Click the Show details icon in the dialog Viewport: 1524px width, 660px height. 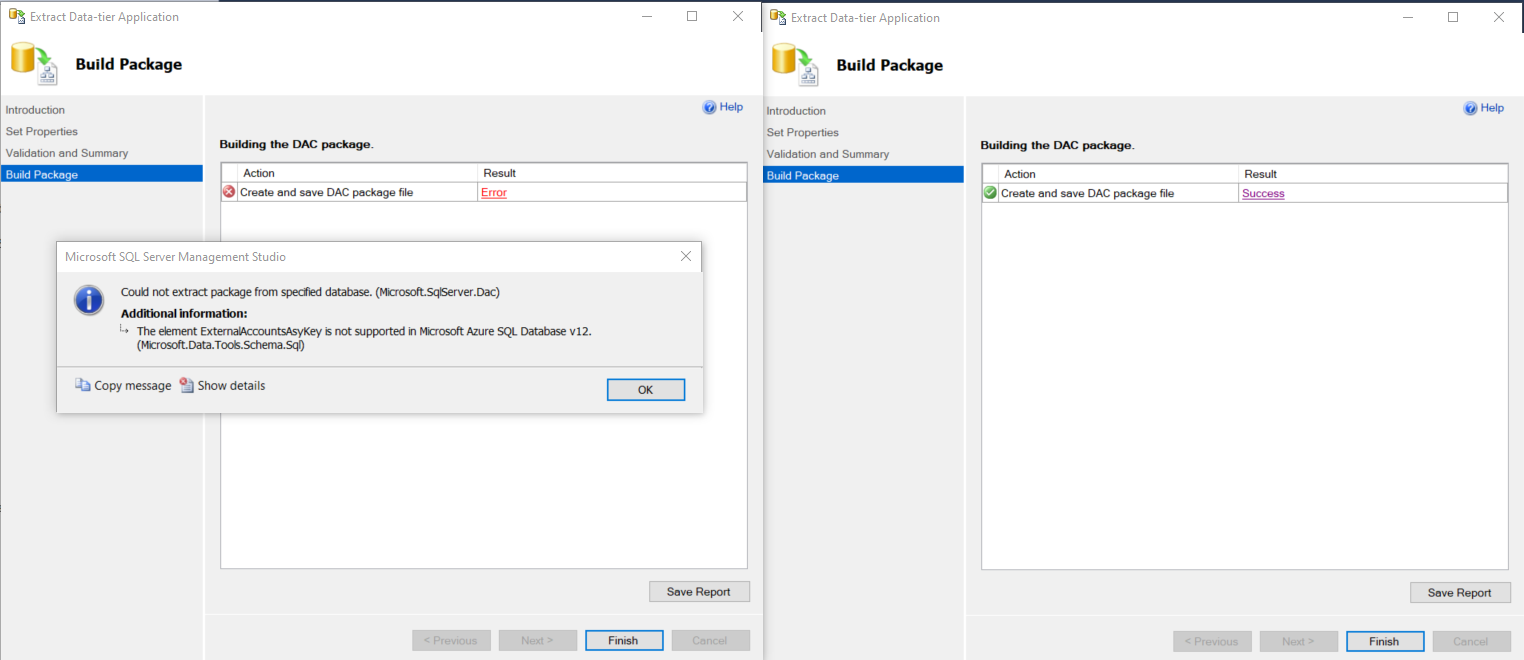[185, 385]
